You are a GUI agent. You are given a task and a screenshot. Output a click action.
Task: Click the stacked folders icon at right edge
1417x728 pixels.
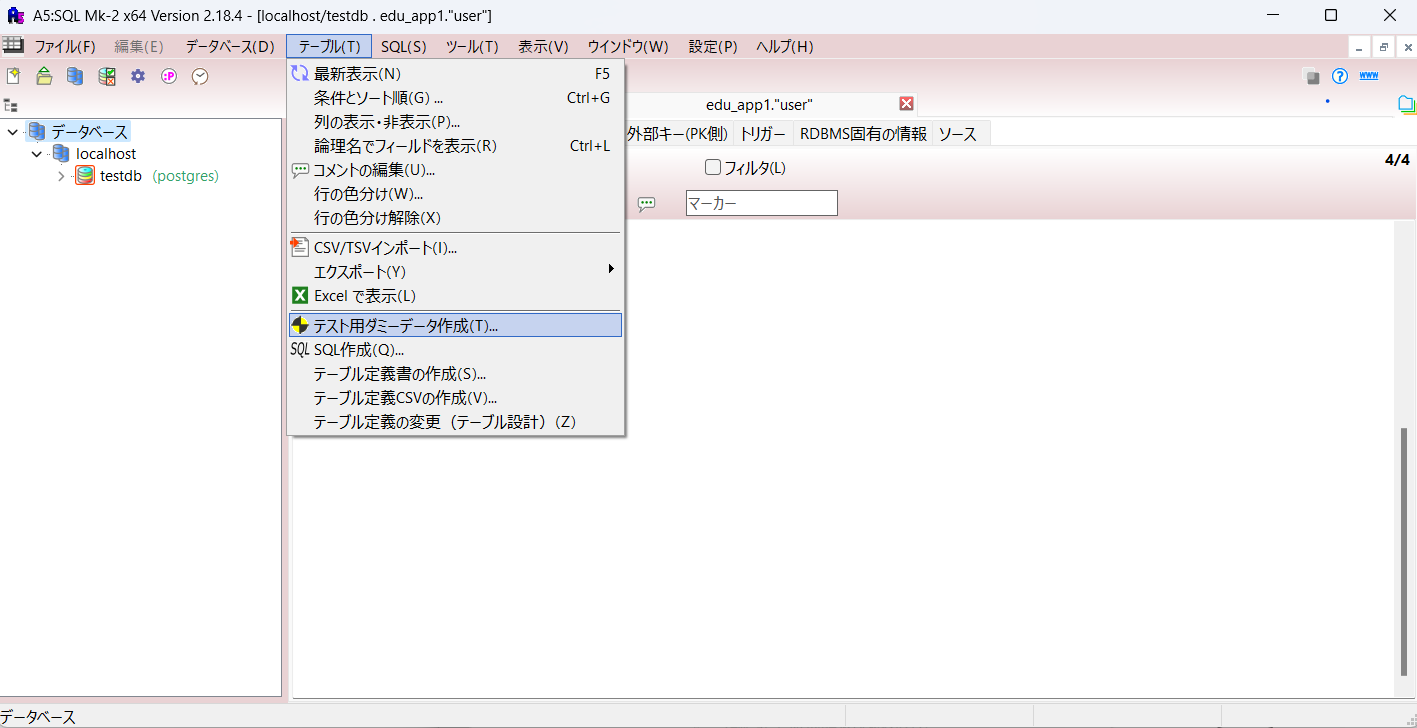[1407, 104]
